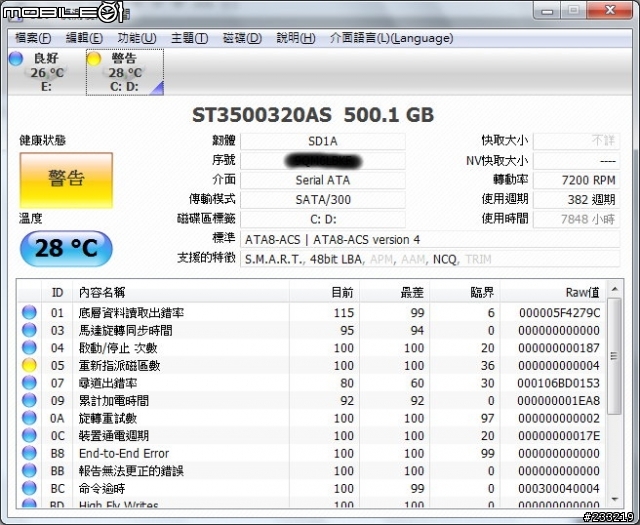
Task: Click the 382 週期 power-on count value
Action: tap(576, 200)
